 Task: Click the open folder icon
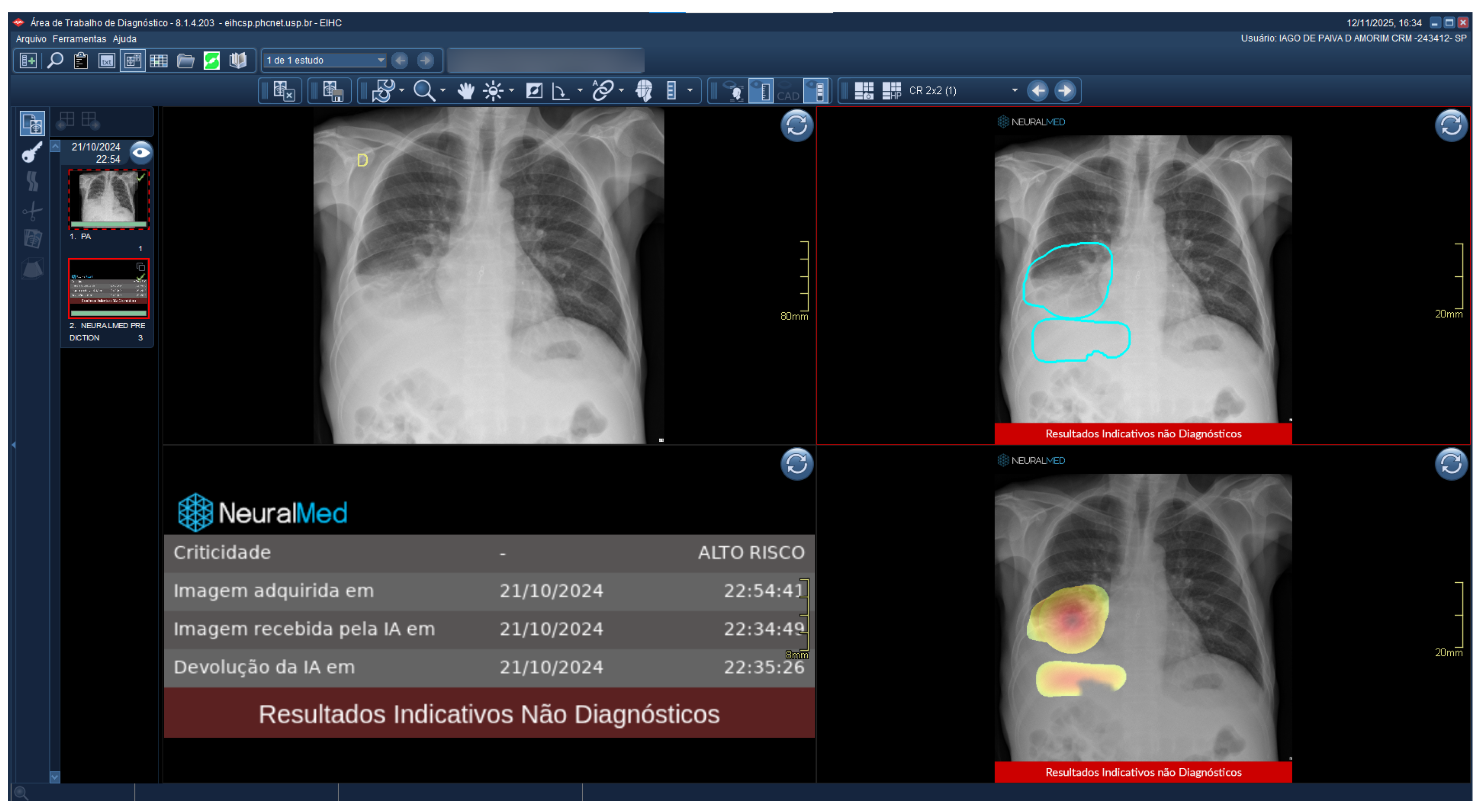[x=185, y=61]
